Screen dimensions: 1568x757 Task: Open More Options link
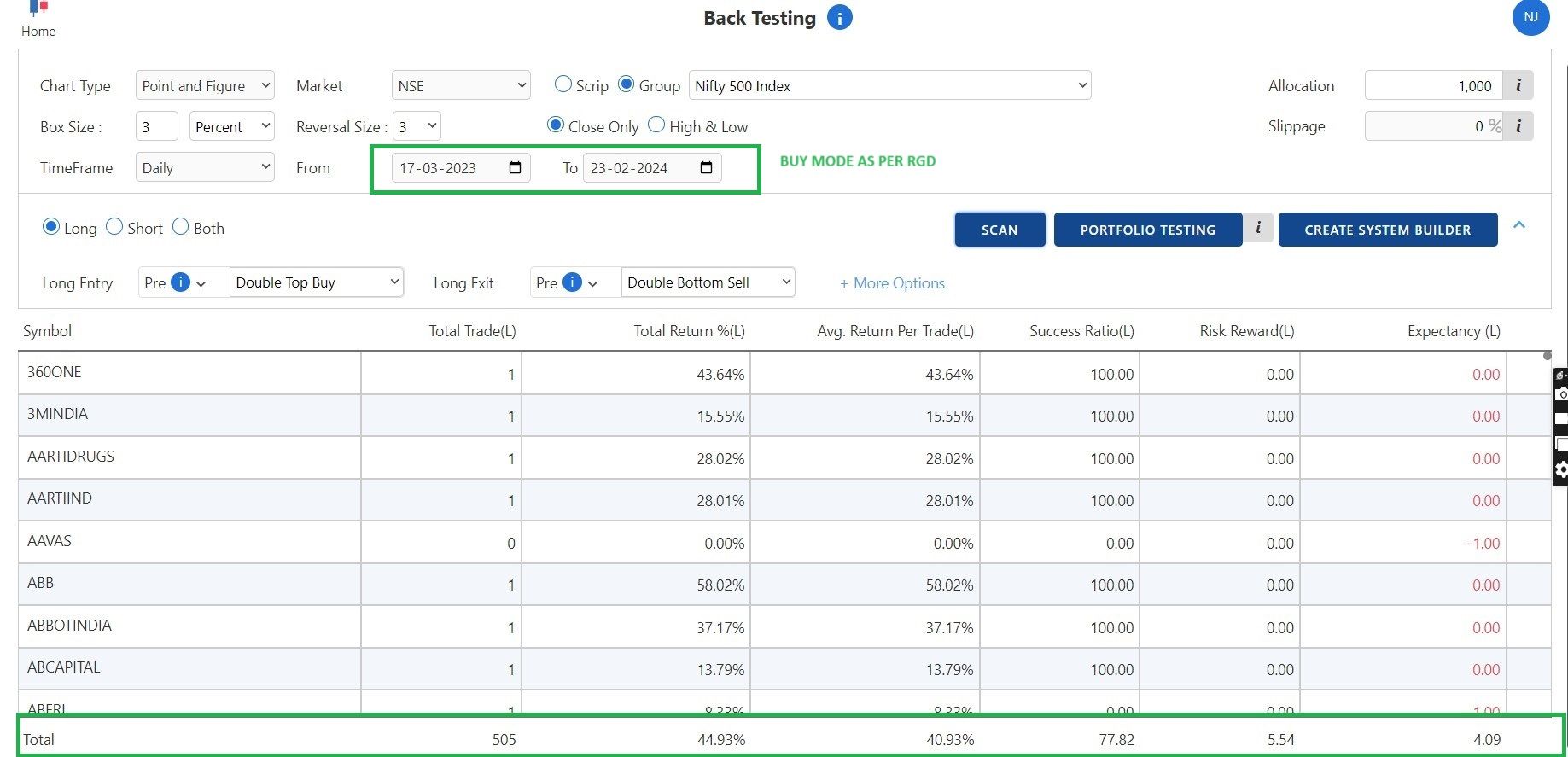click(x=893, y=283)
